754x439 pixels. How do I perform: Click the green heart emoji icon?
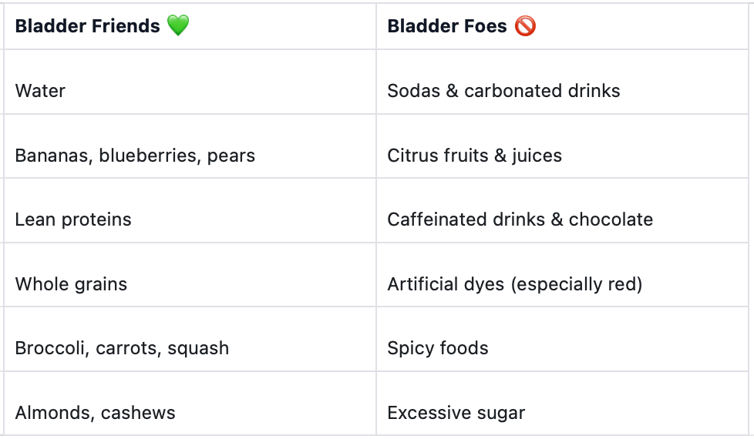pos(178,26)
